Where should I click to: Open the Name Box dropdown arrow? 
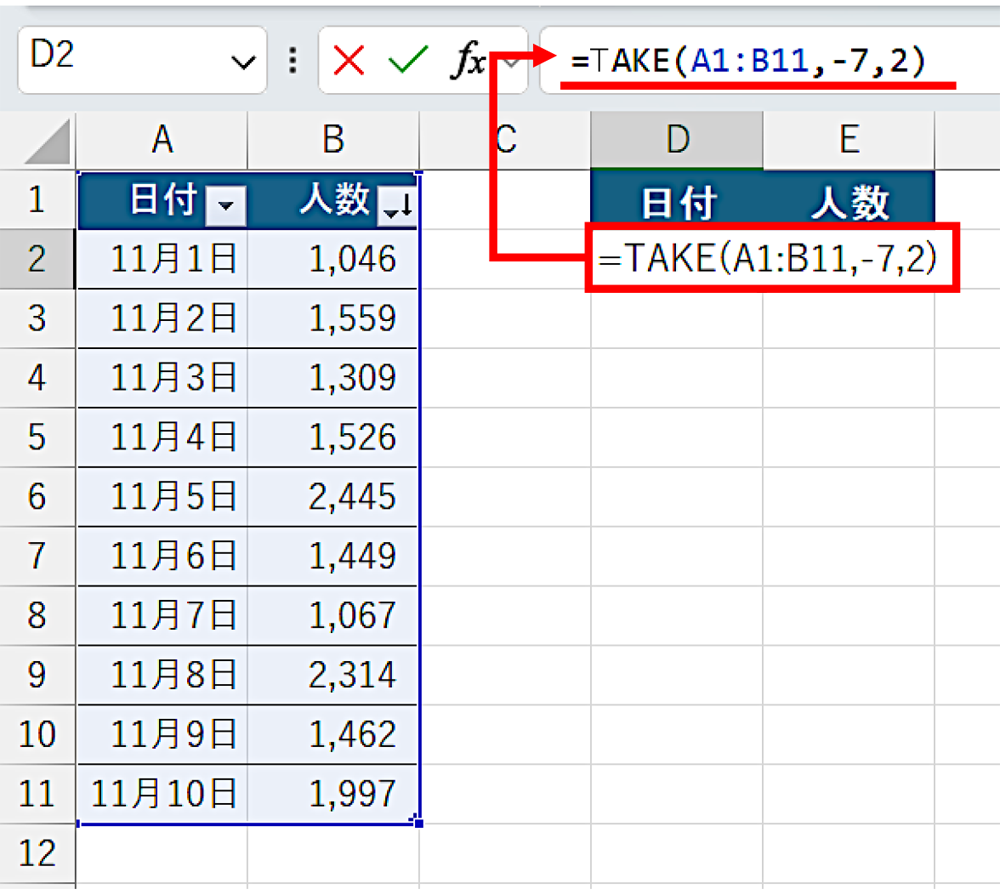243,62
